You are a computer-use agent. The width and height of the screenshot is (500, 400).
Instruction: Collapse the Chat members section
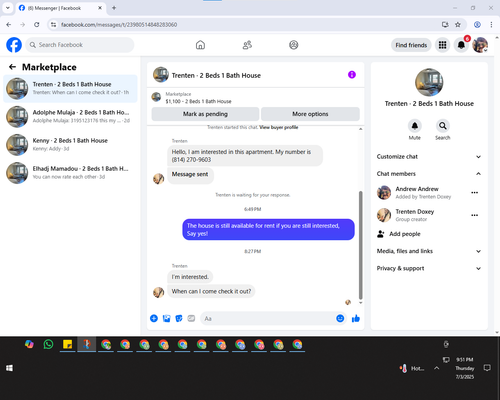429,174
